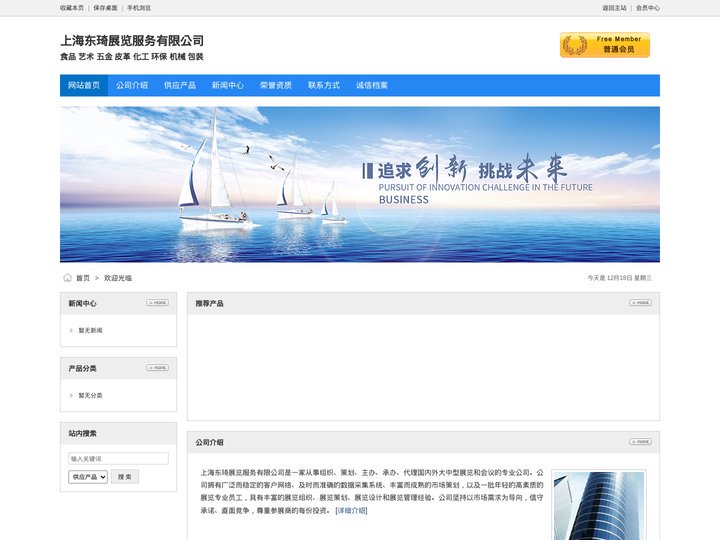720x540 pixels.
Task: Go to 新闻中心 in navigation bar
Action: [228, 85]
